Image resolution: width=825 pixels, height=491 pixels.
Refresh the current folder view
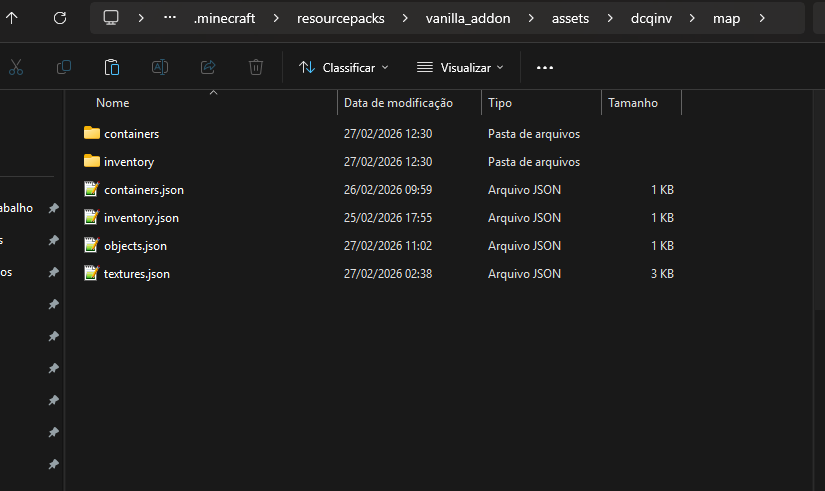coord(60,18)
